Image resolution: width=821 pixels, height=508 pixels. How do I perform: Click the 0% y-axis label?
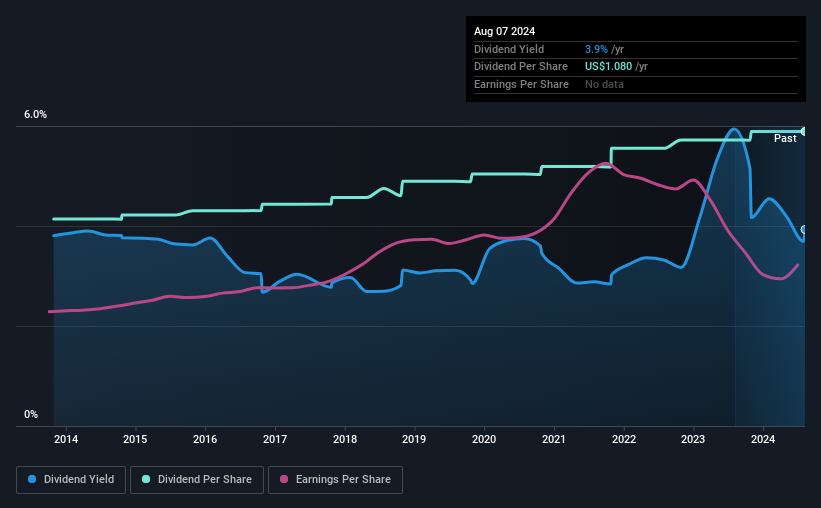31,414
